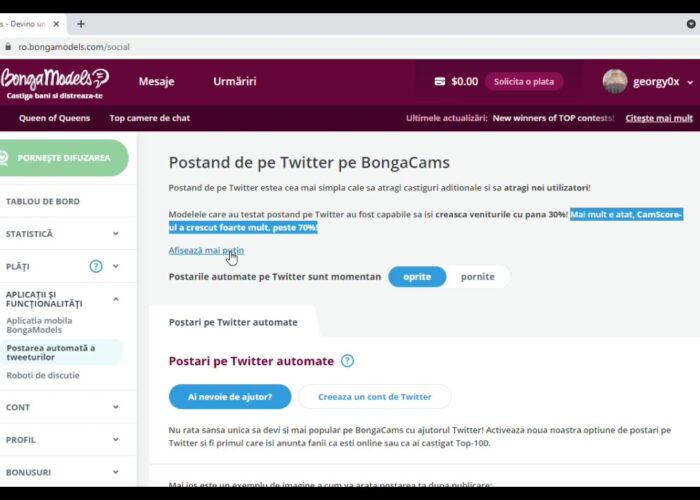The width and height of the screenshot is (700, 500).
Task: Expand the Bonusuri section chevron
Action: (x=116, y=472)
